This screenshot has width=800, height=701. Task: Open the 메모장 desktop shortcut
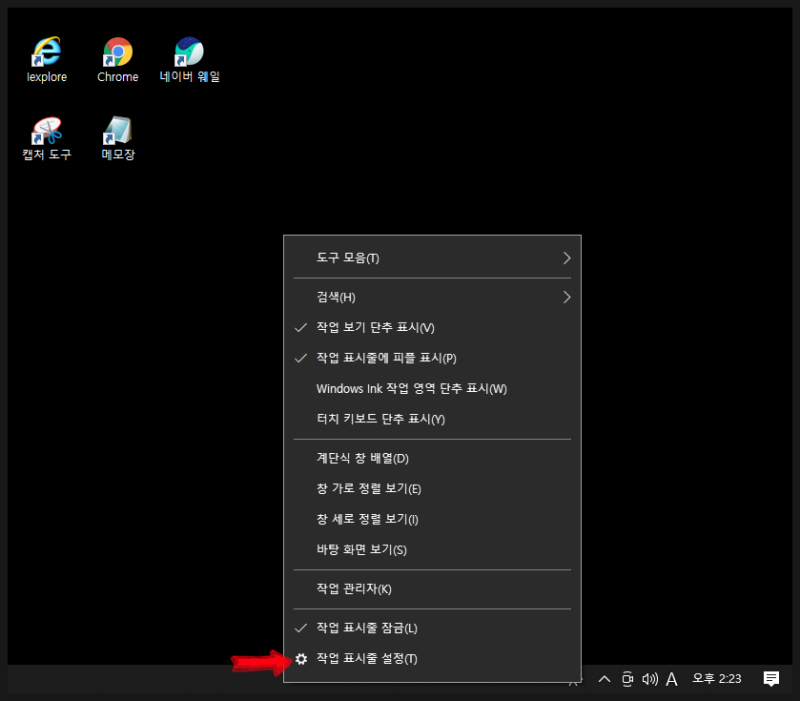pos(117,138)
